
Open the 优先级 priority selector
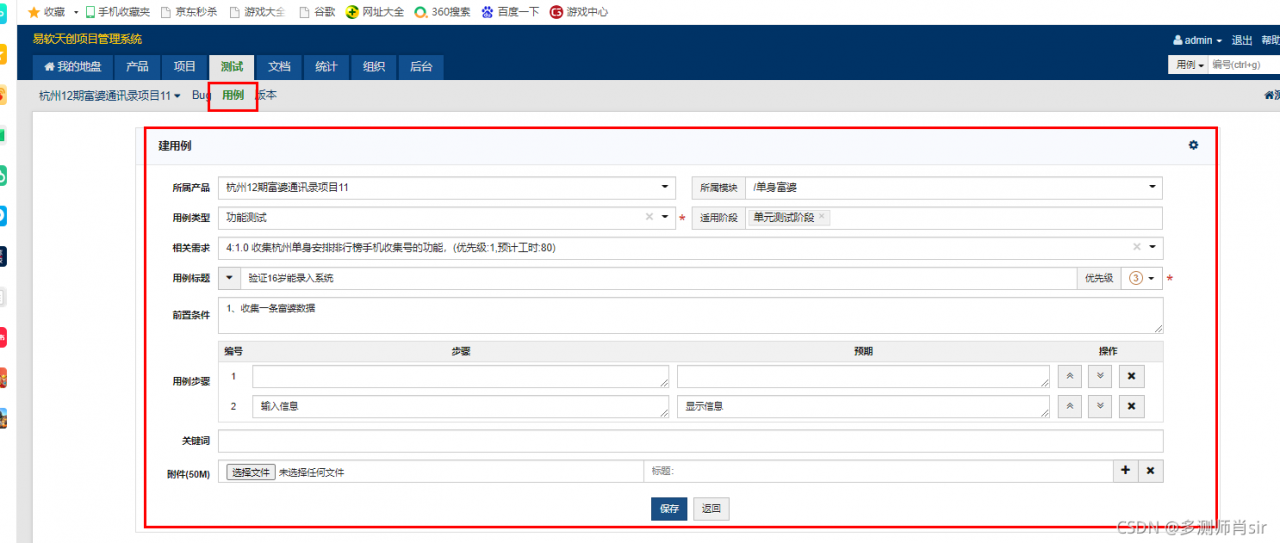coord(1141,278)
